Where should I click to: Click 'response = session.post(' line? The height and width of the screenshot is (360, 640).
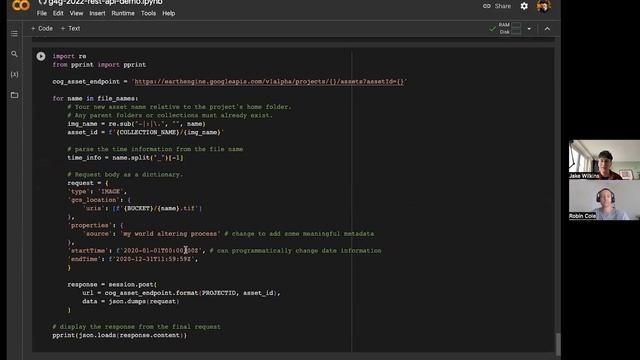click(x=112, y=284)
